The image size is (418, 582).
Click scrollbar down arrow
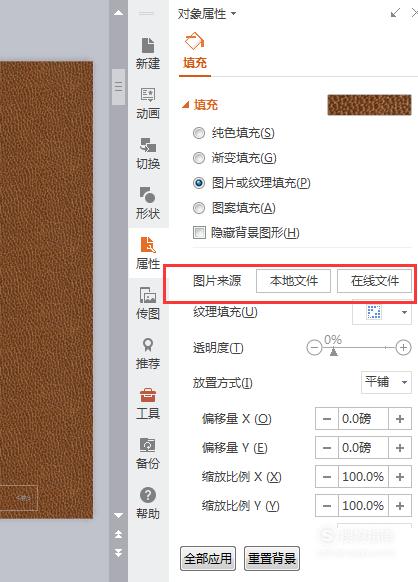118,515
